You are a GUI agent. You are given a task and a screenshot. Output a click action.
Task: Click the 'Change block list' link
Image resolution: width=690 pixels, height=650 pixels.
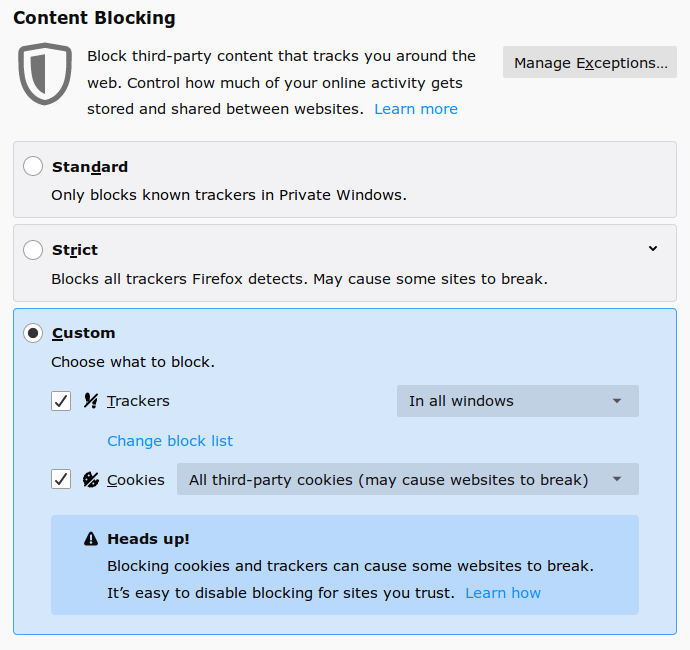(x=170, y=441)
